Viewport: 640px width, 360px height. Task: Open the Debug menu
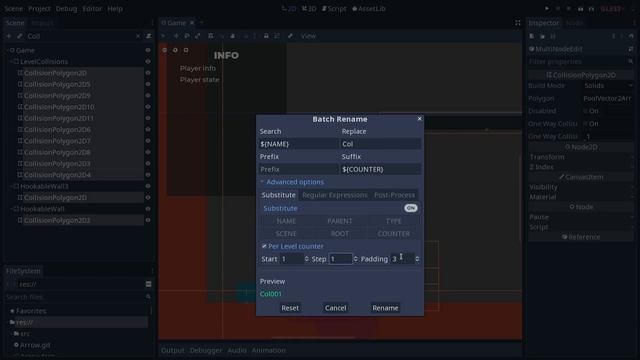66,9
